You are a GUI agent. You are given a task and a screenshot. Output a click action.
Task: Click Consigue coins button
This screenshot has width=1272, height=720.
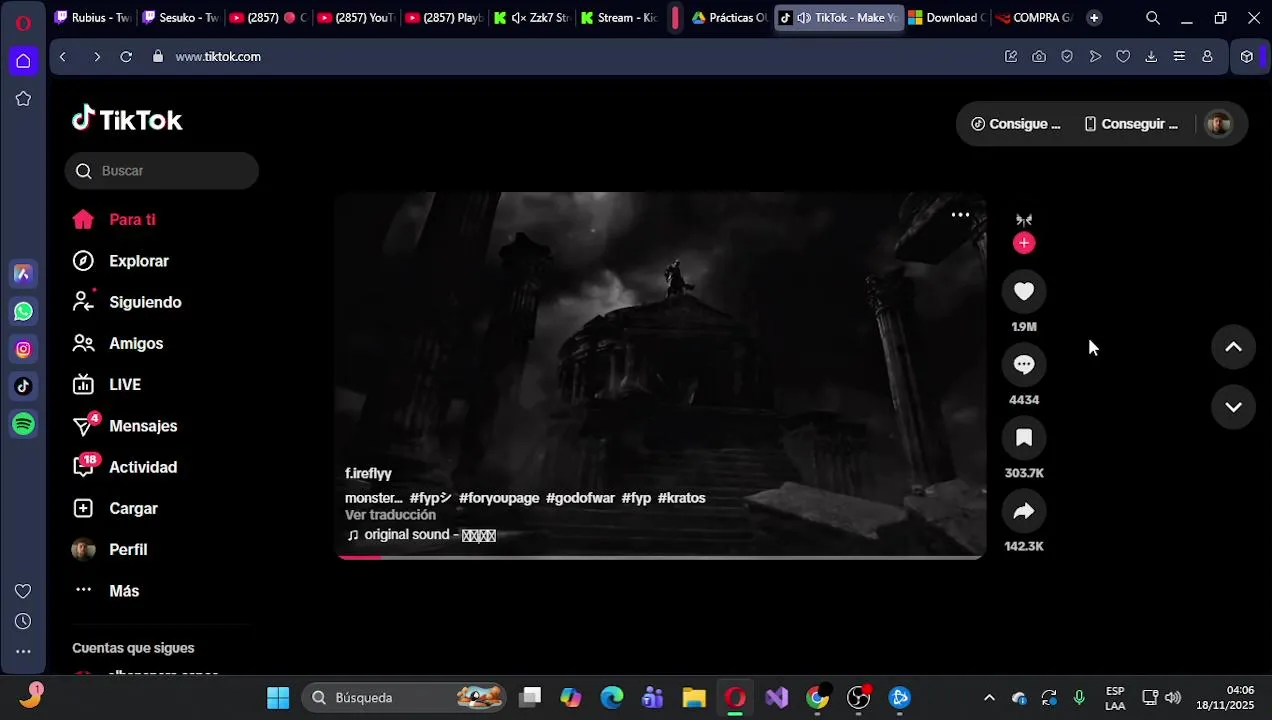[x=1016, y=124]
